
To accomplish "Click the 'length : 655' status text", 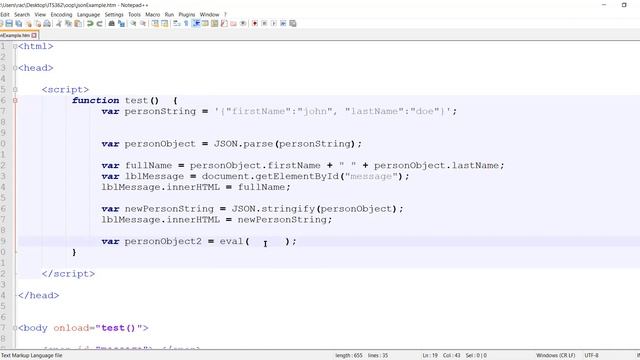I will click(x=349, y=356).
